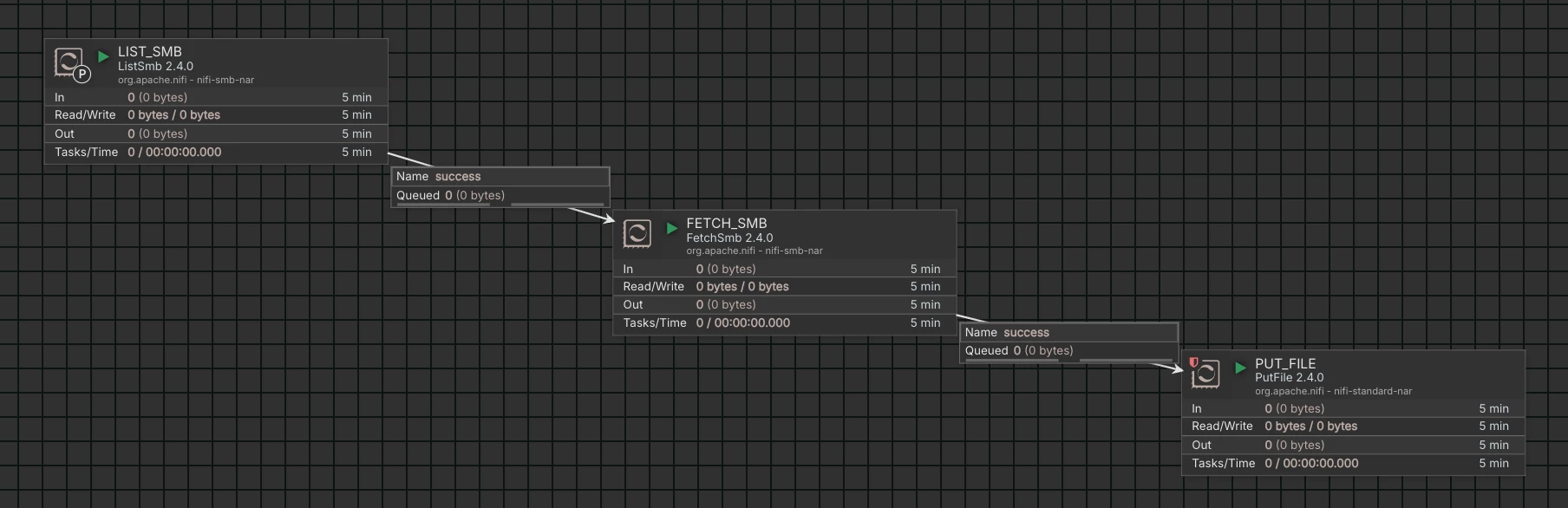Click the Read/Write value of PUT_FILE

[1311, 426]
